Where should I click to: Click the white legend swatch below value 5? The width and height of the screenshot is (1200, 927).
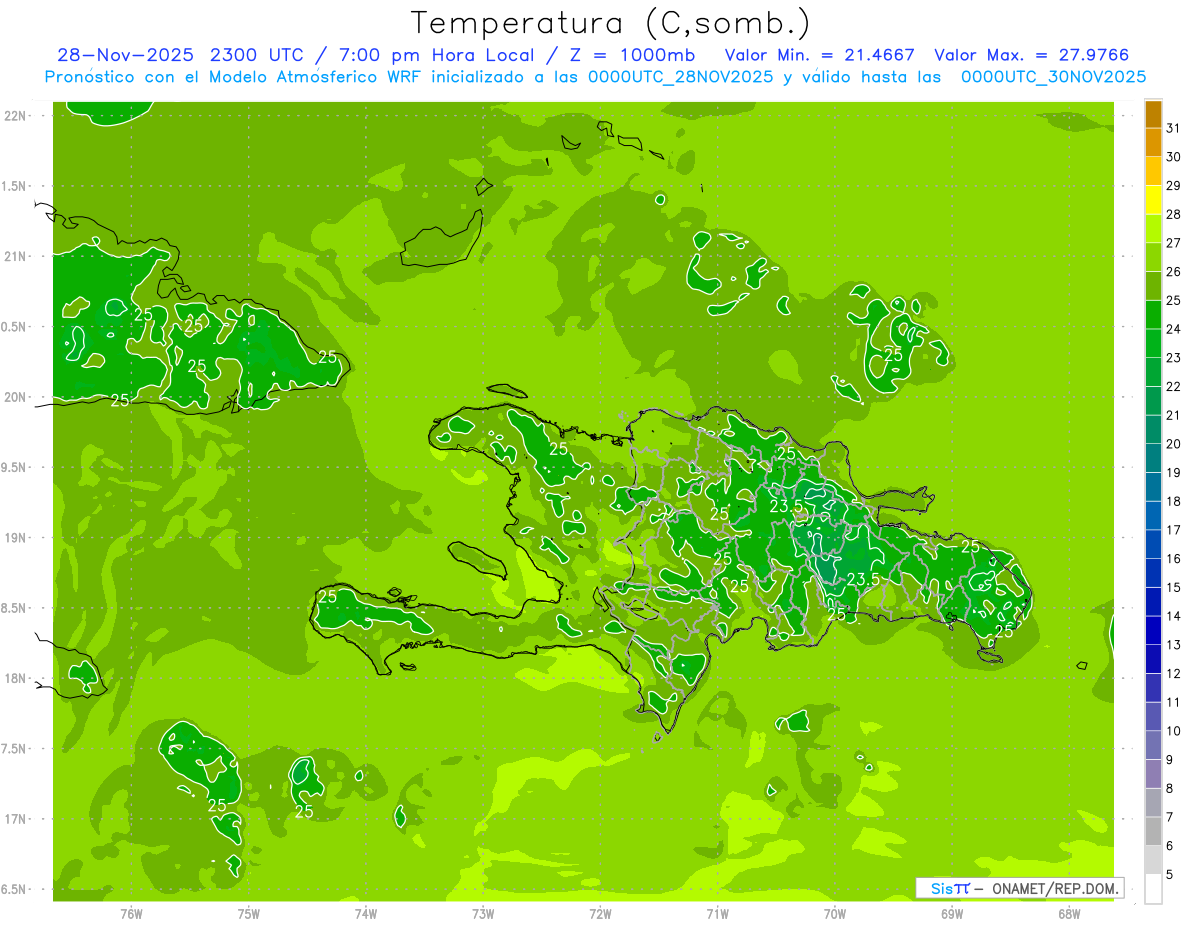click(1153, 889)
